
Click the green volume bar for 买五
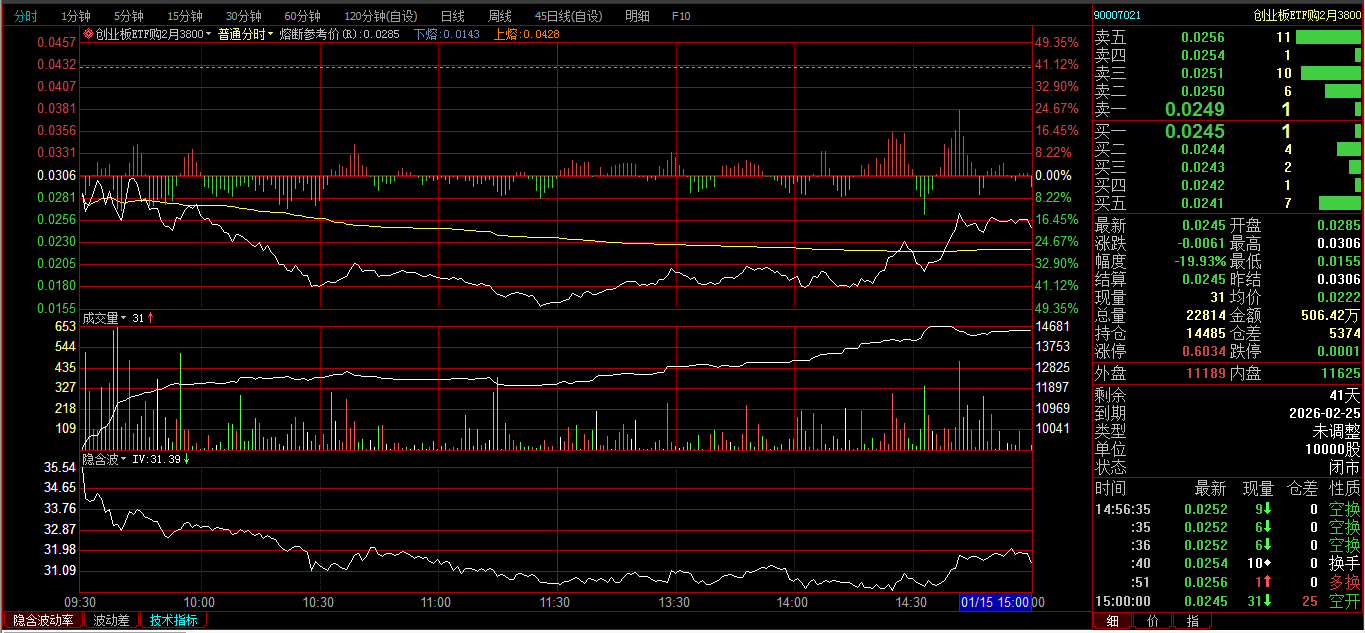(x=1340, y=203)
